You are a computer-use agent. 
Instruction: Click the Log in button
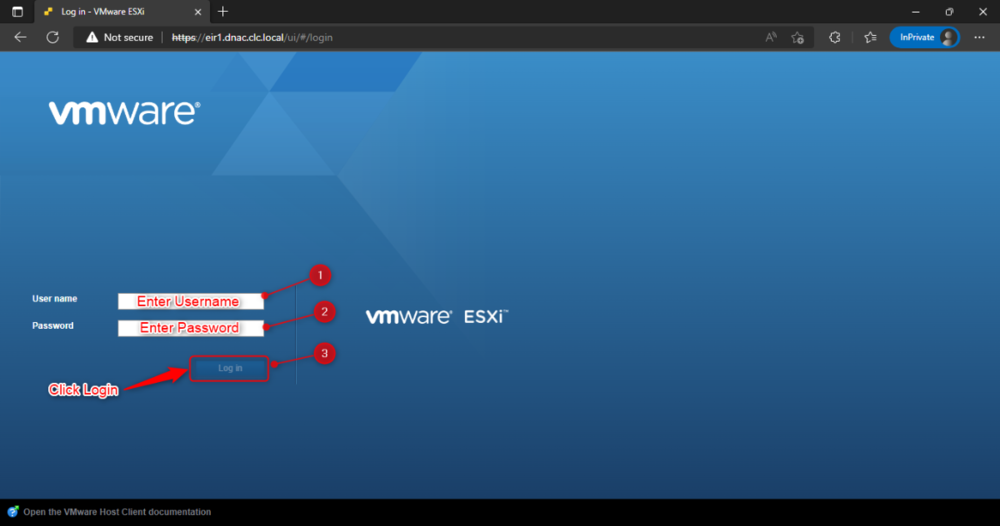coord(230,368)
